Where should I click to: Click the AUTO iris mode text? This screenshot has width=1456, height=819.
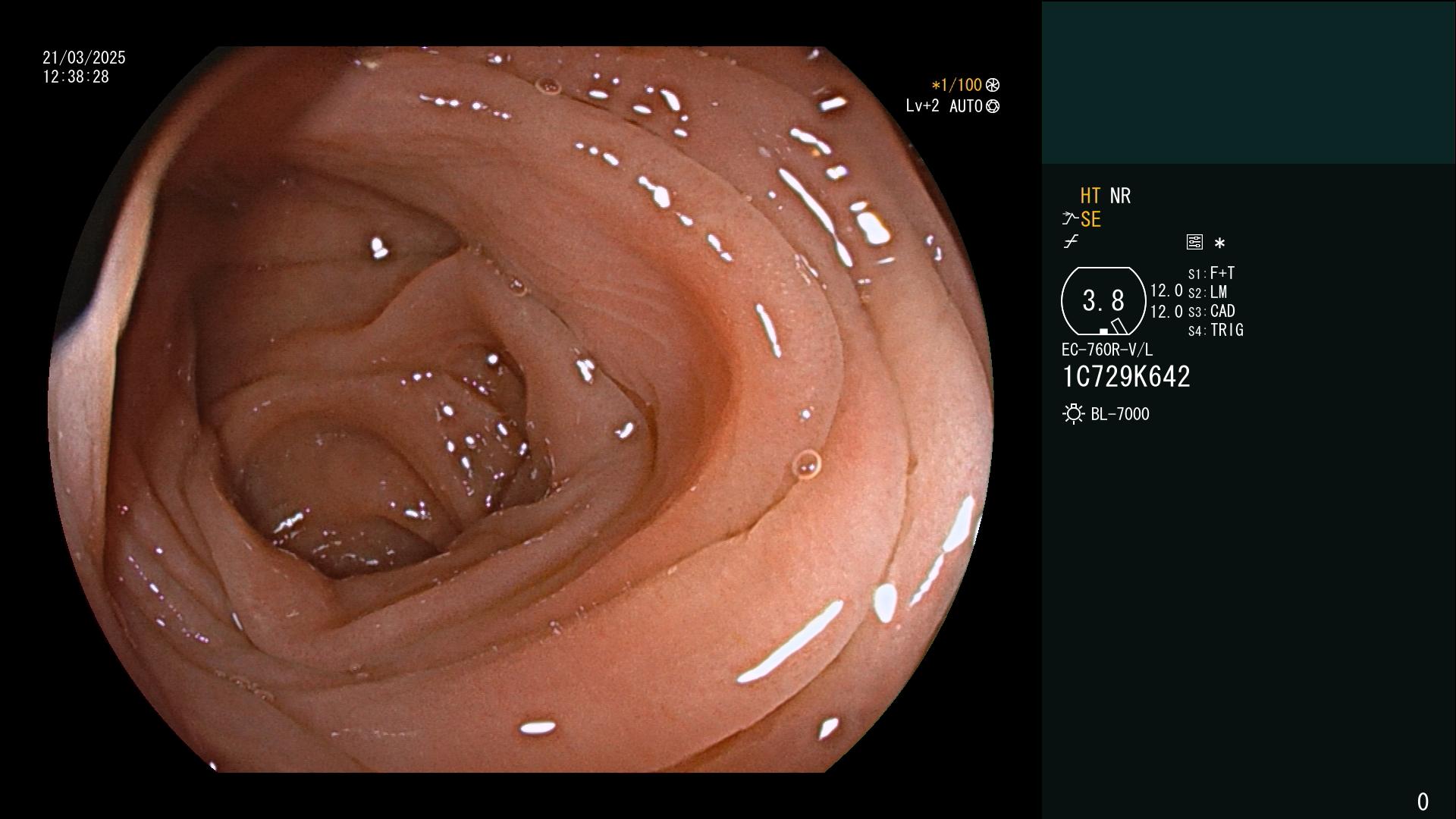(x=966, y=106)
